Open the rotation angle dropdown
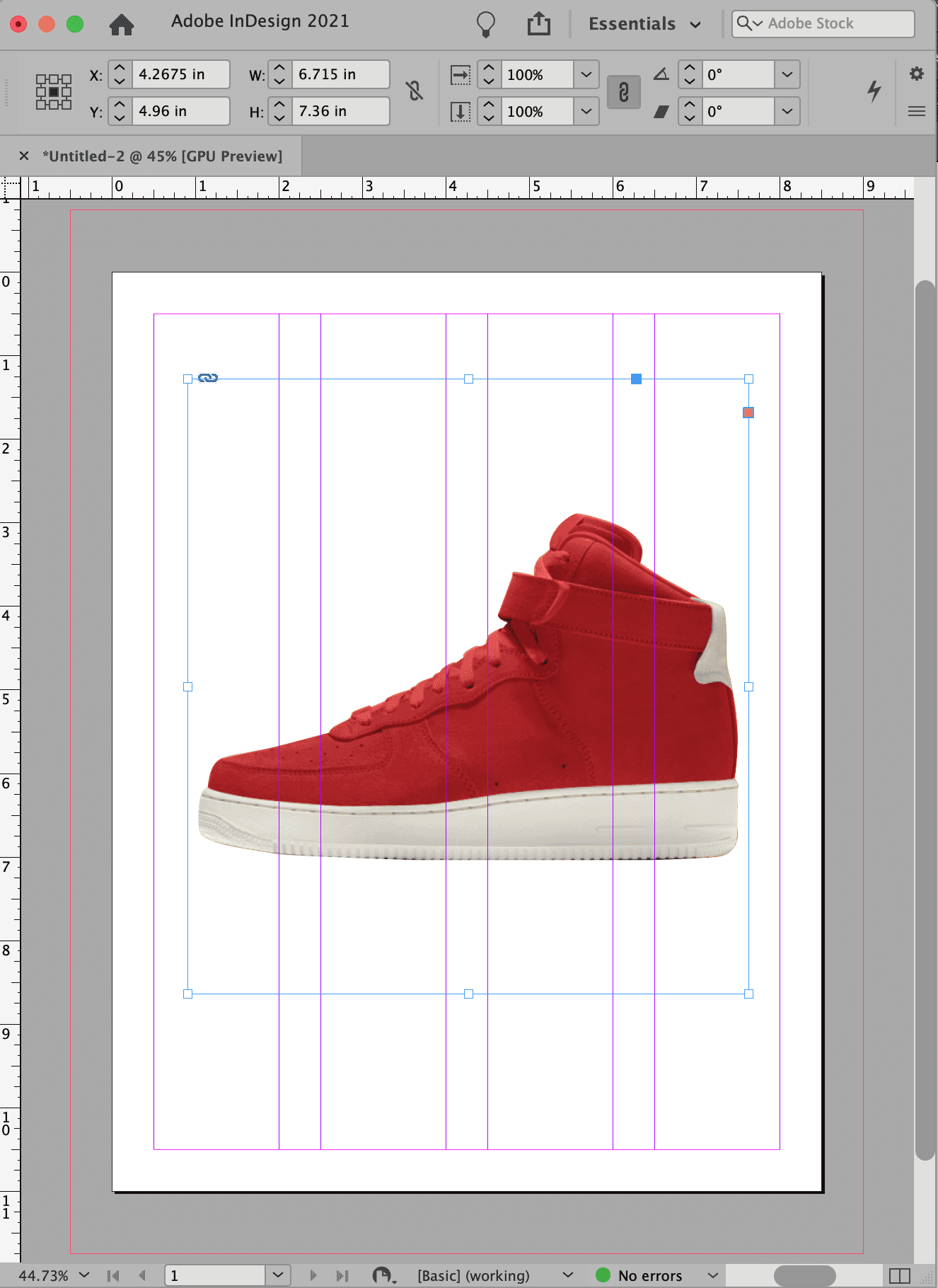 787,74
